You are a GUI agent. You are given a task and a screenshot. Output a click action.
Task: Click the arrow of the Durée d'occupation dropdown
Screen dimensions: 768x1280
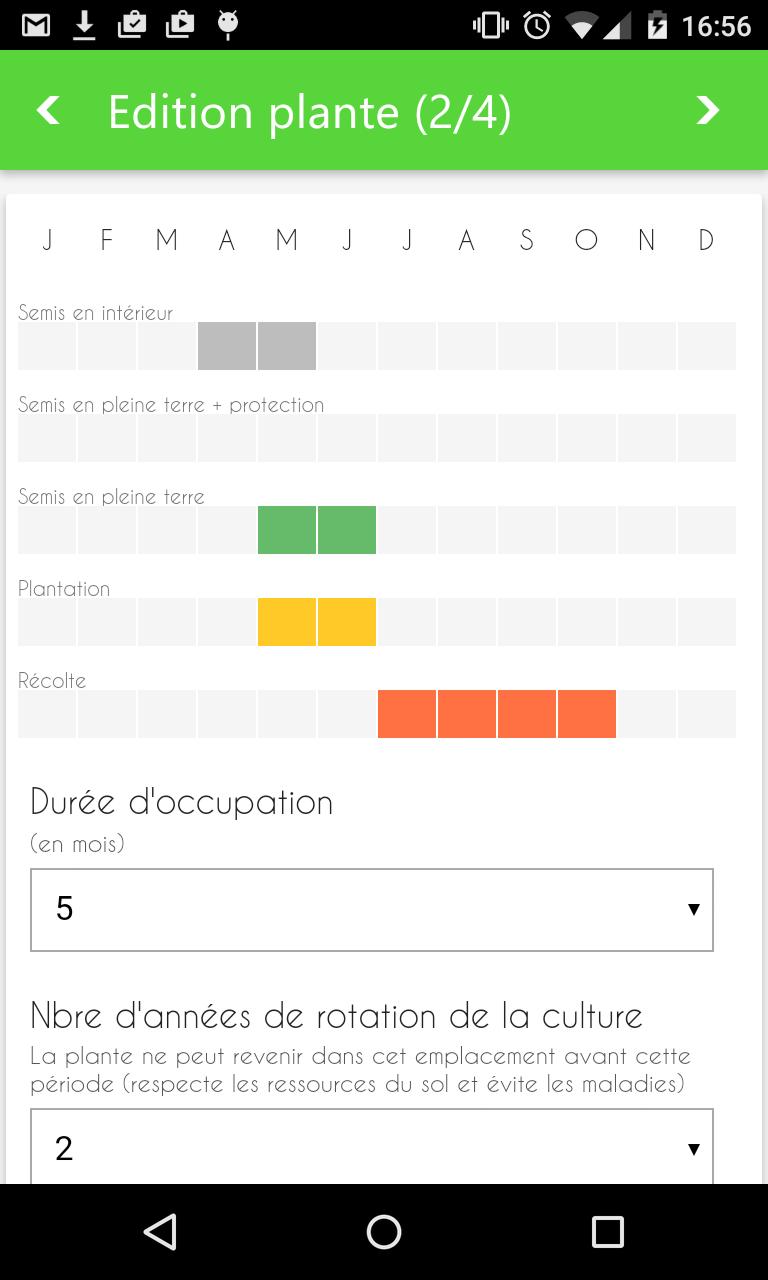click(693, 909)
